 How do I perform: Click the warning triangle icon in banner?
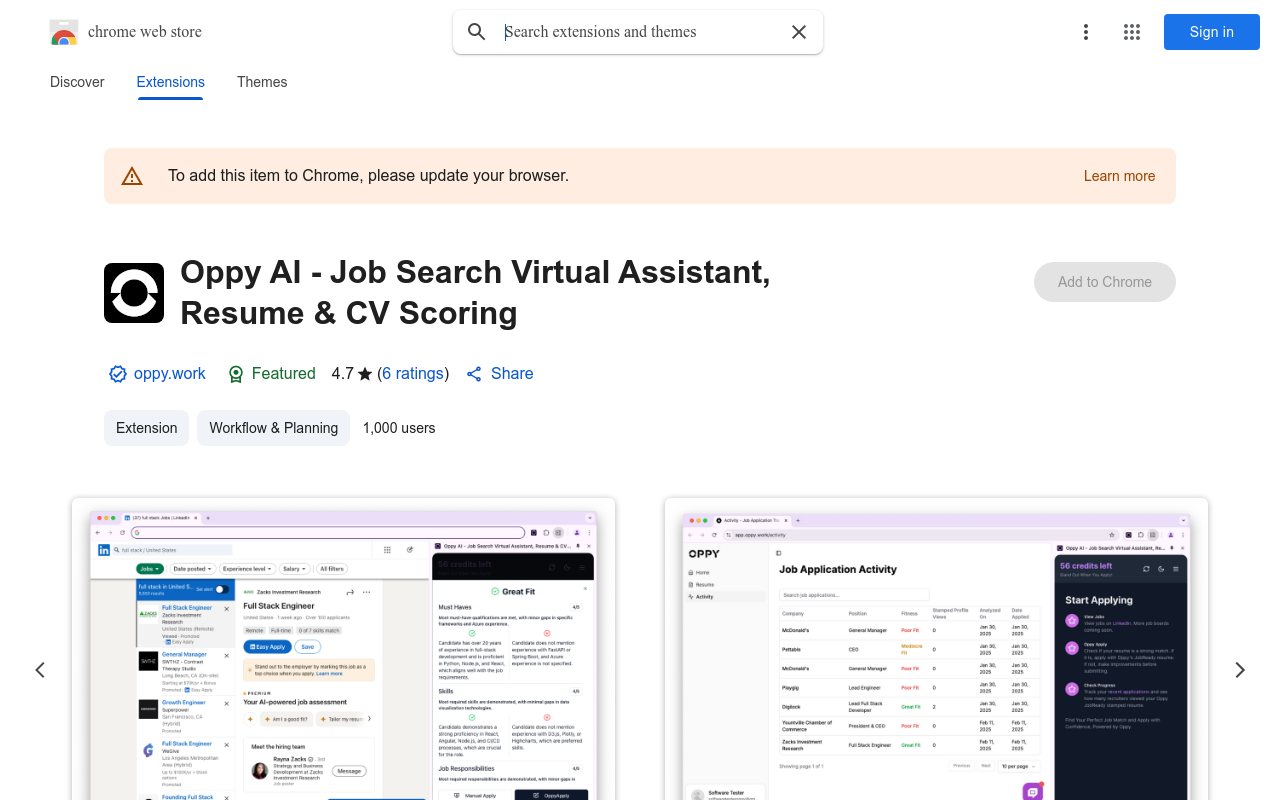click(x=132, y=176)
